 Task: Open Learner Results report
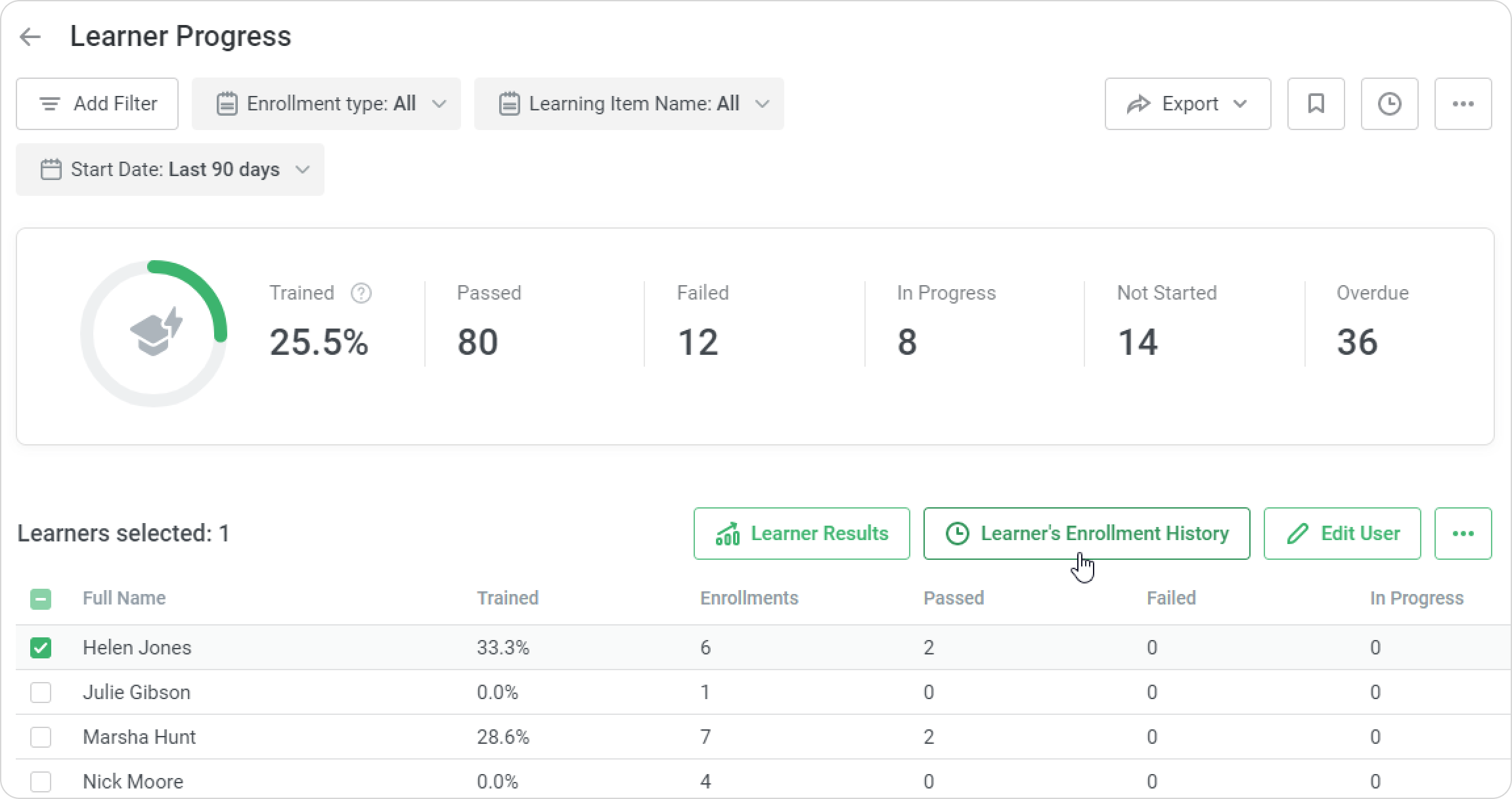801,534
